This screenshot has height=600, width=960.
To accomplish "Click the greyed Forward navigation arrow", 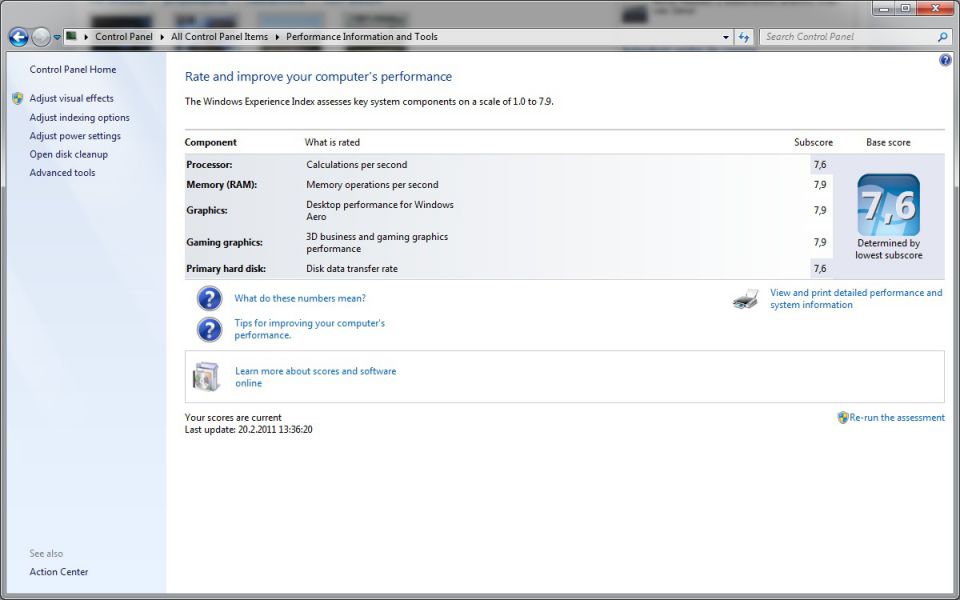I will (40, 37).
